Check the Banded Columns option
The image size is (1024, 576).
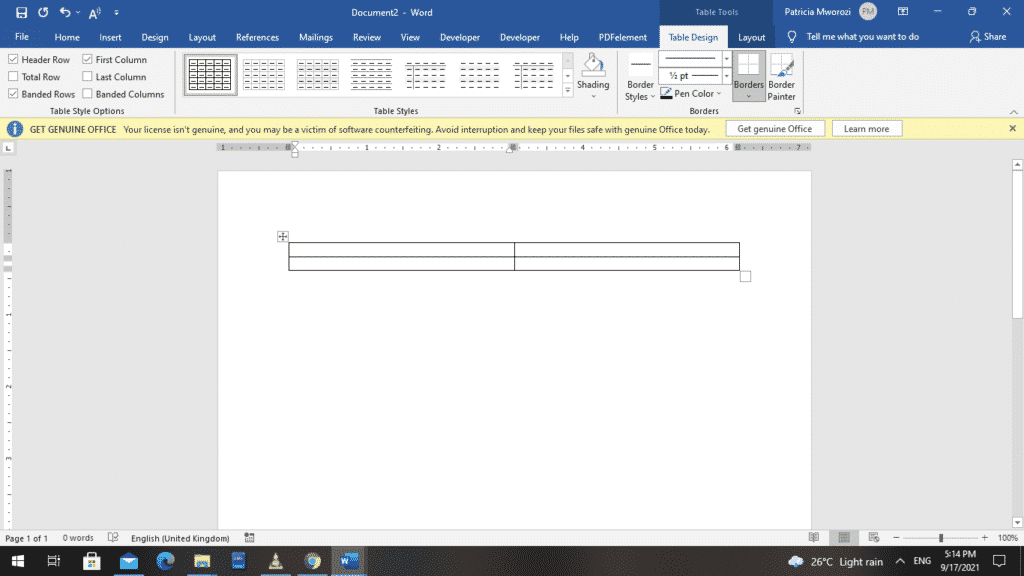tap(89, 93)
